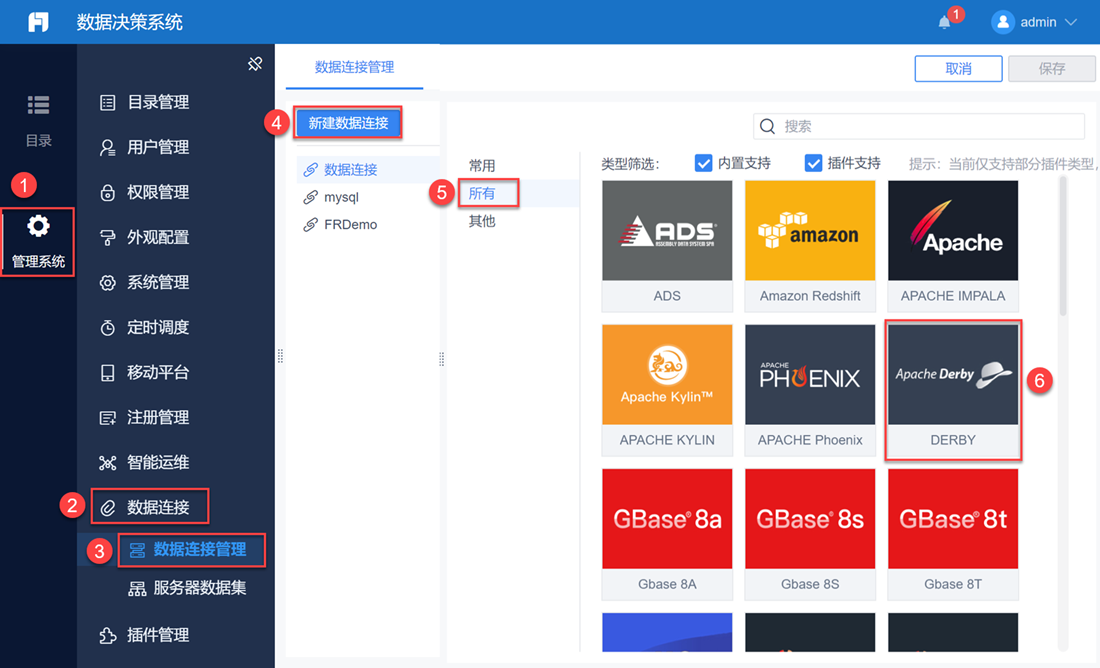
Task: Select the 管理系统 gear icon
Action: [38, 226]
